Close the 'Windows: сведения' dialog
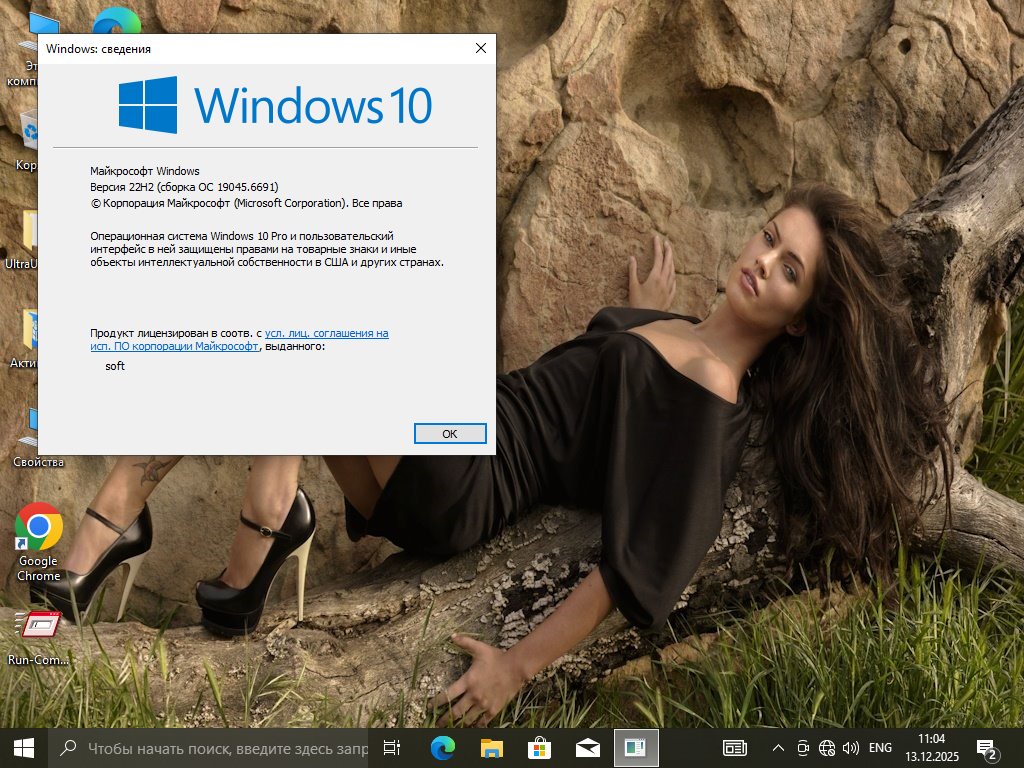The image size is (1024, 768). click(x=481, y=48)
